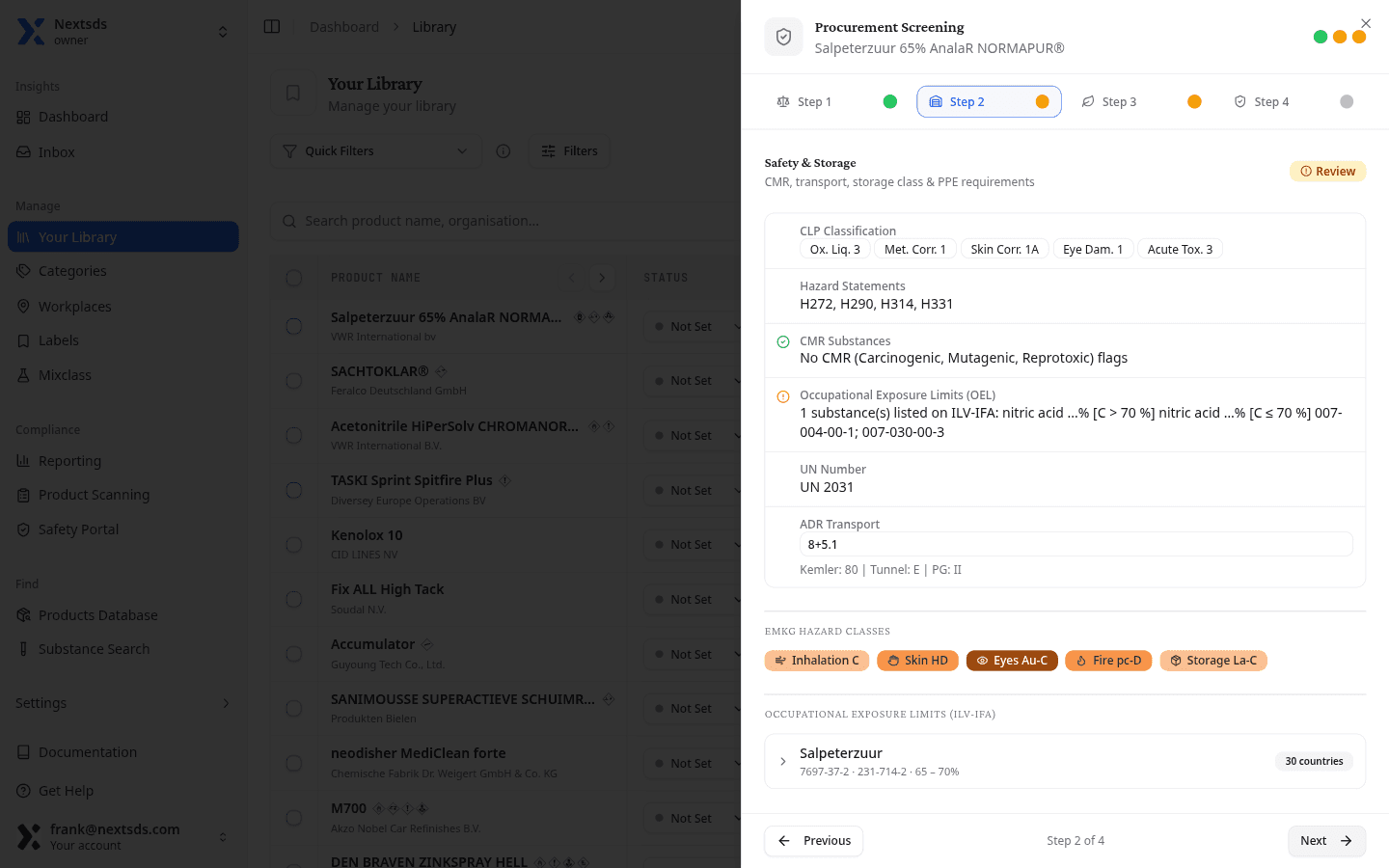Click the Quick Filters info icon

tap(504, 151)
